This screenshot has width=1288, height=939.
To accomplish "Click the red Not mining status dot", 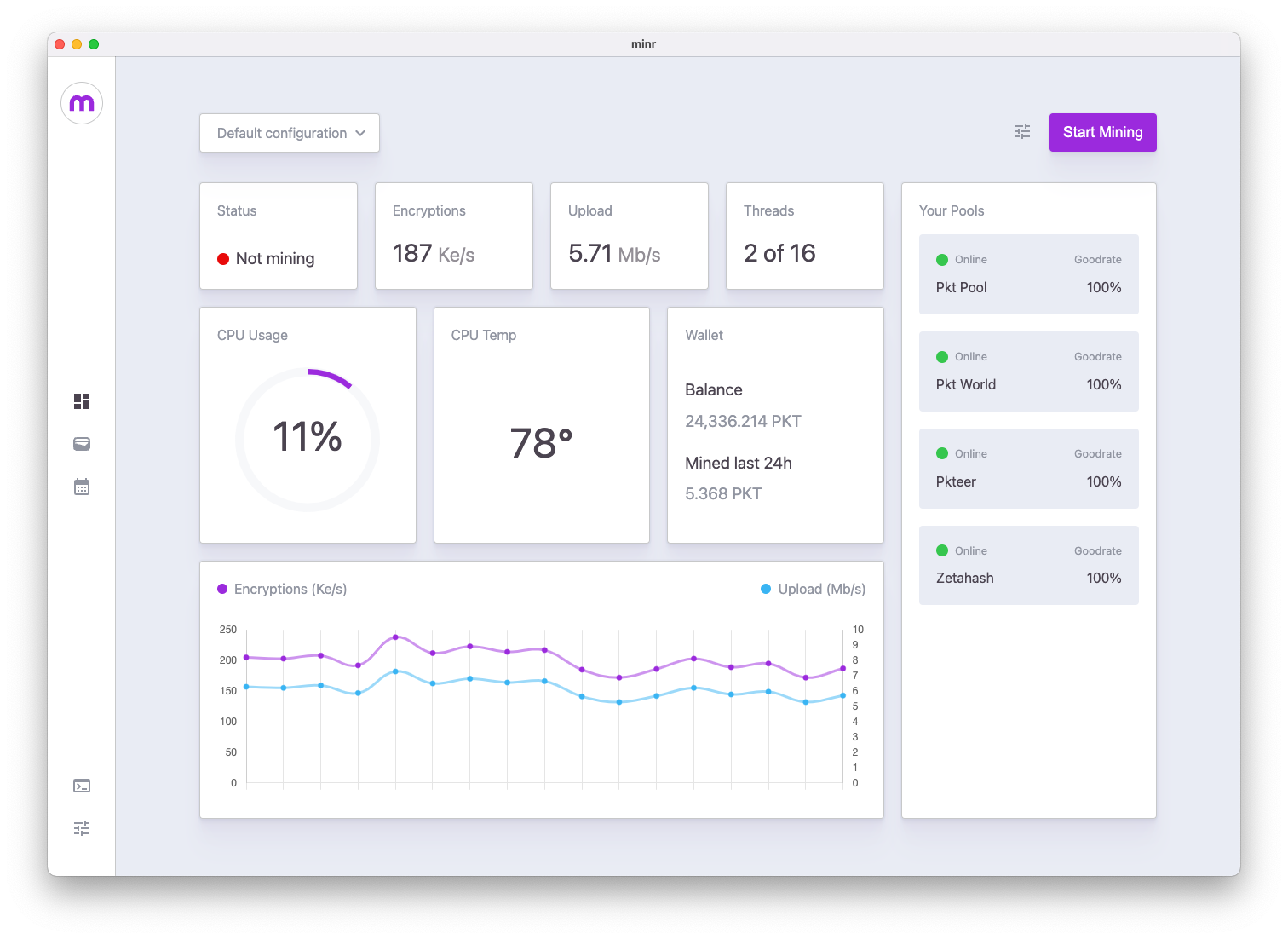I will [x=223, y=258].
